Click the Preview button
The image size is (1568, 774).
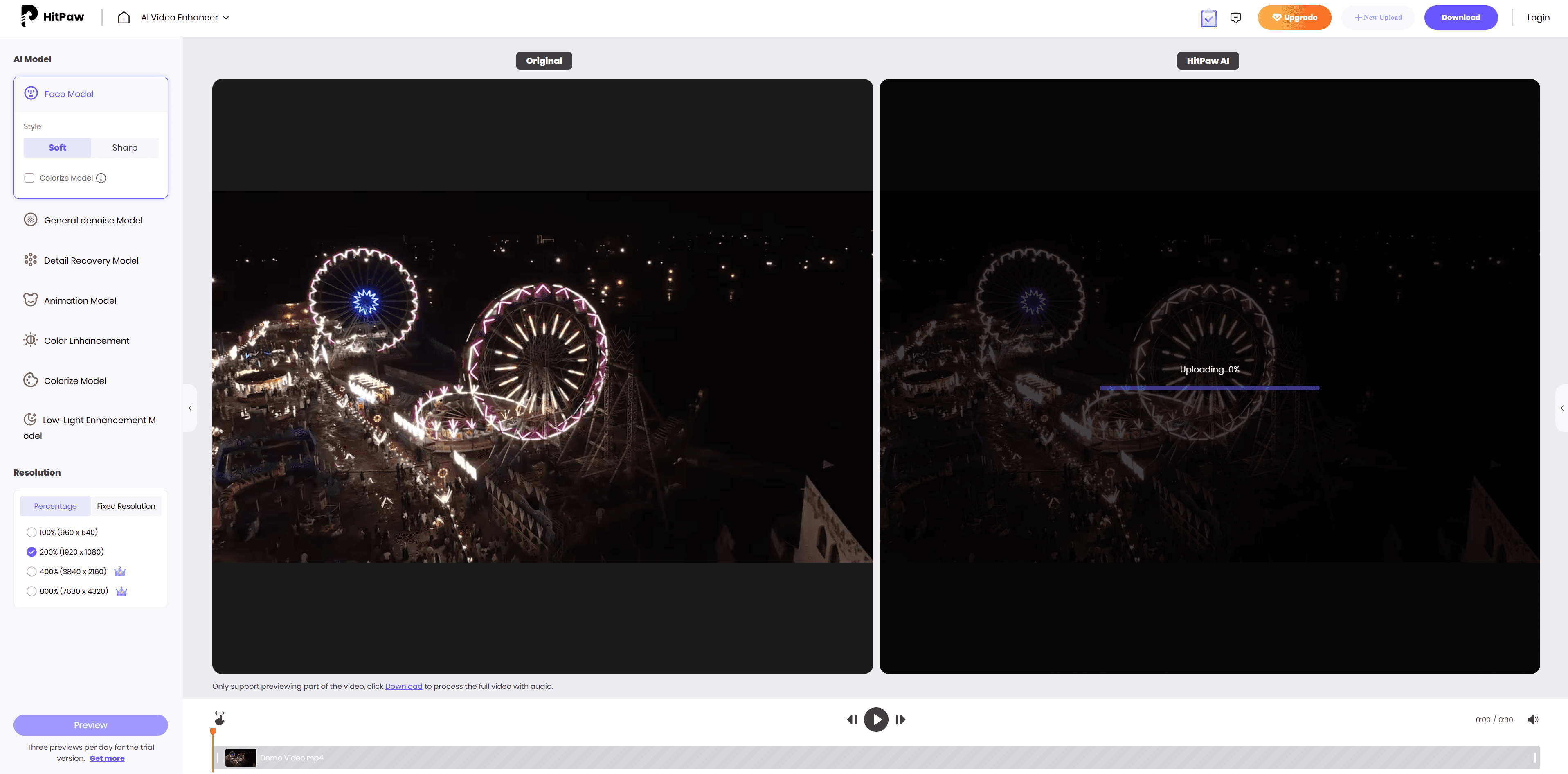coord(91,724)
